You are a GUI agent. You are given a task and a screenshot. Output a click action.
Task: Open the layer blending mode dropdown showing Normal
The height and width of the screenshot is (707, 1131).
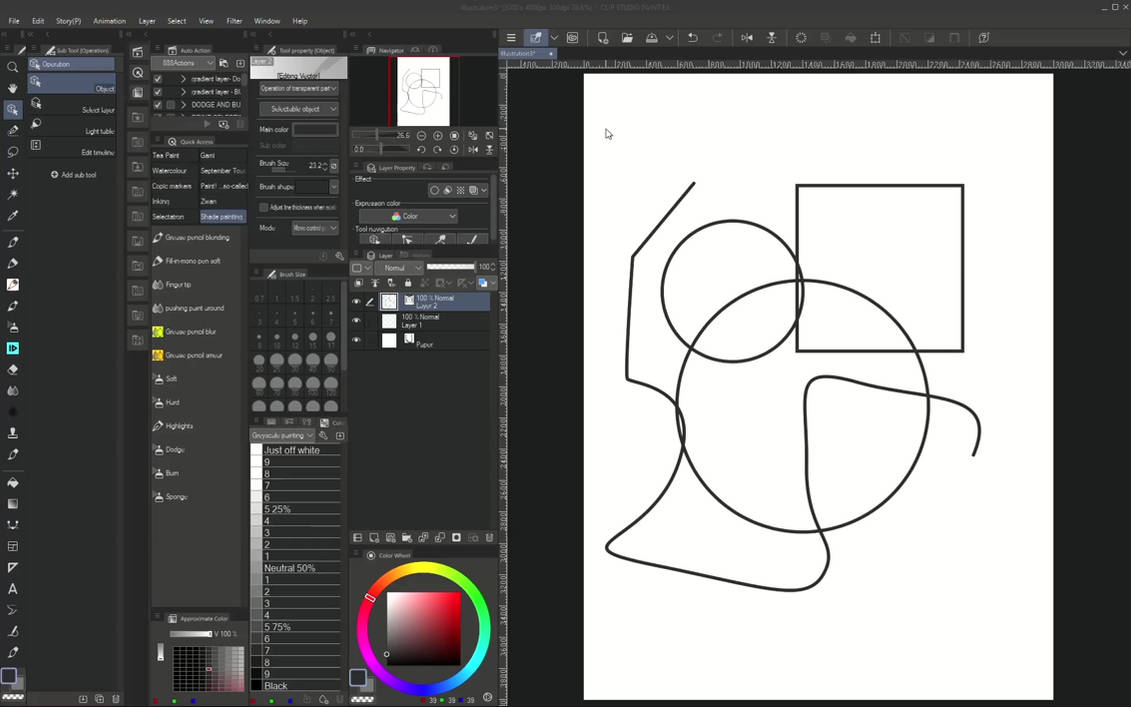[x=400, y=267]
